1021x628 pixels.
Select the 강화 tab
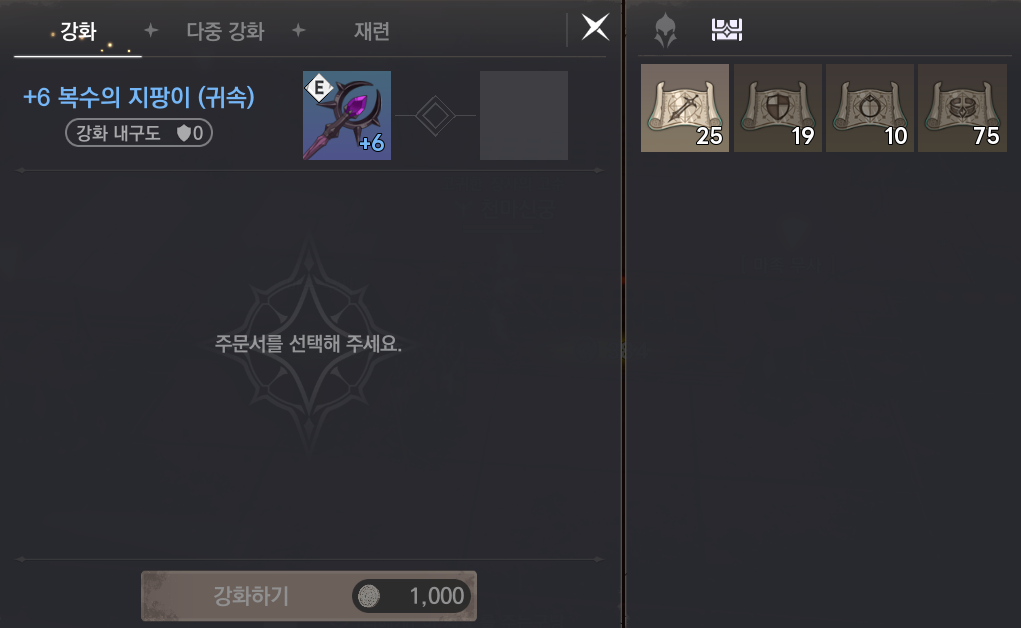pos(78,31)
